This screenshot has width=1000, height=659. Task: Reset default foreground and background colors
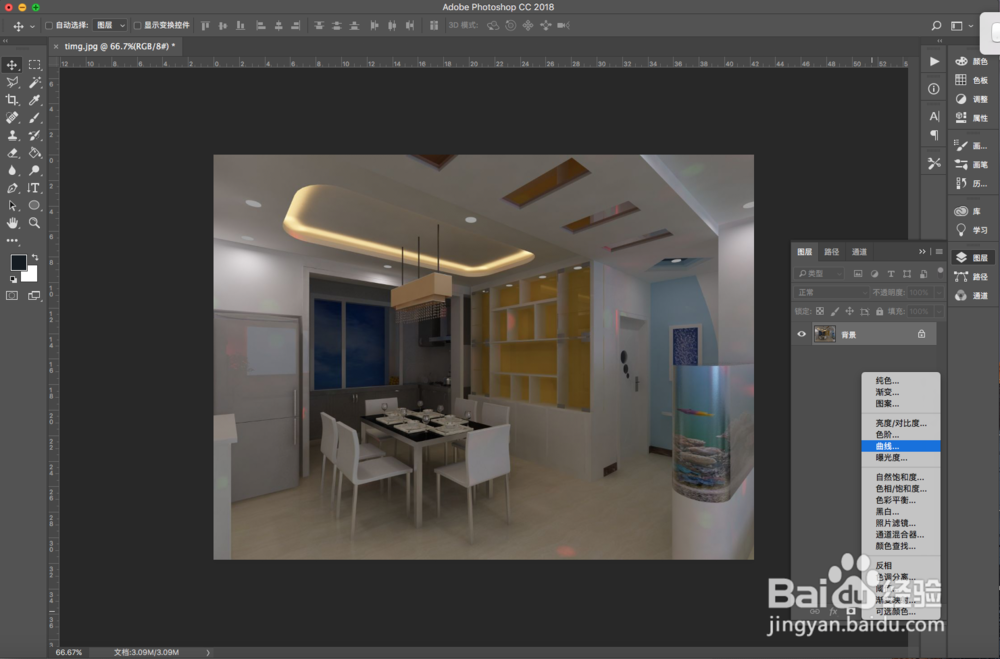(x=13, y=279)
